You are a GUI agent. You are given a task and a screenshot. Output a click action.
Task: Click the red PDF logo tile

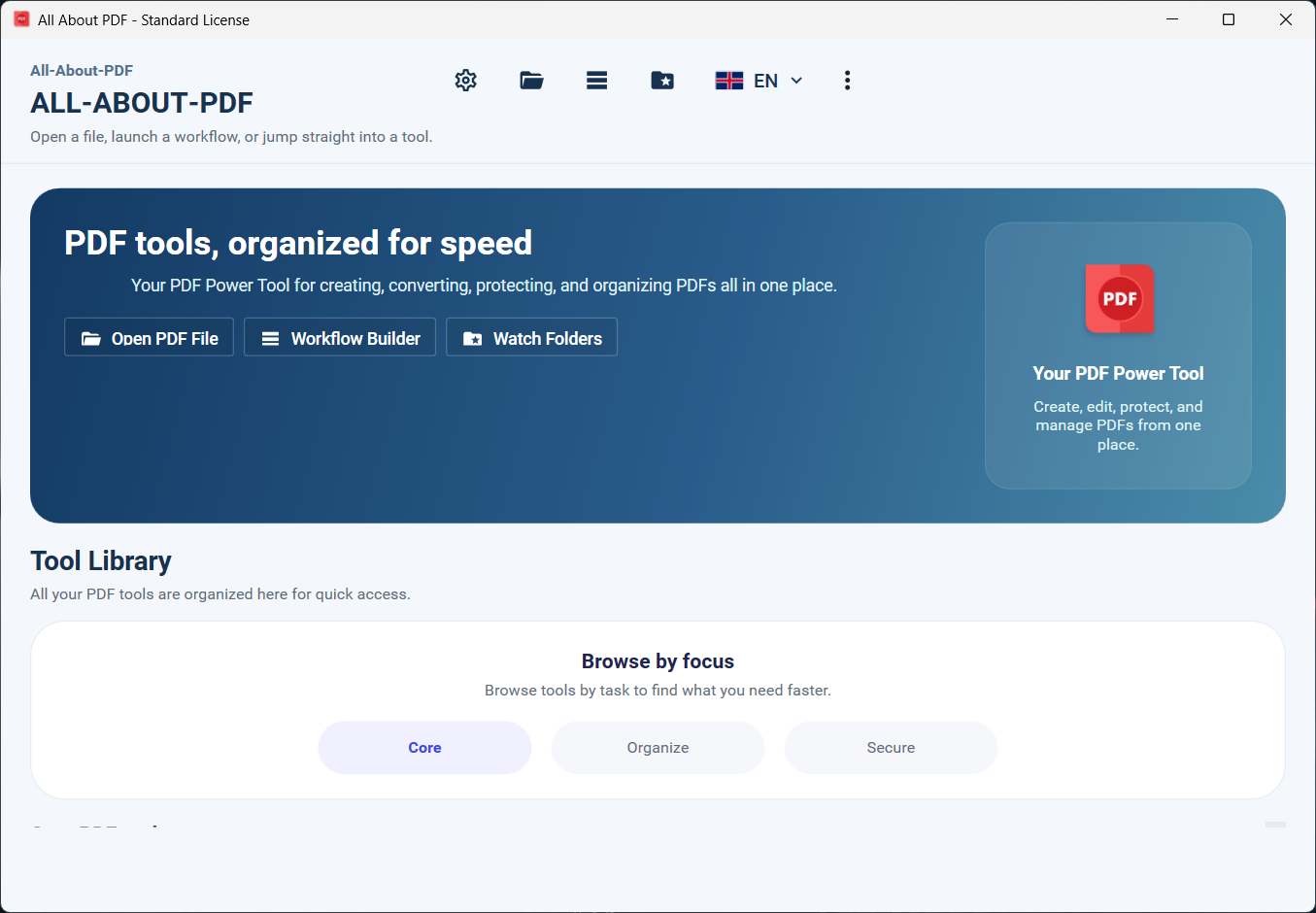[1119, 299]
